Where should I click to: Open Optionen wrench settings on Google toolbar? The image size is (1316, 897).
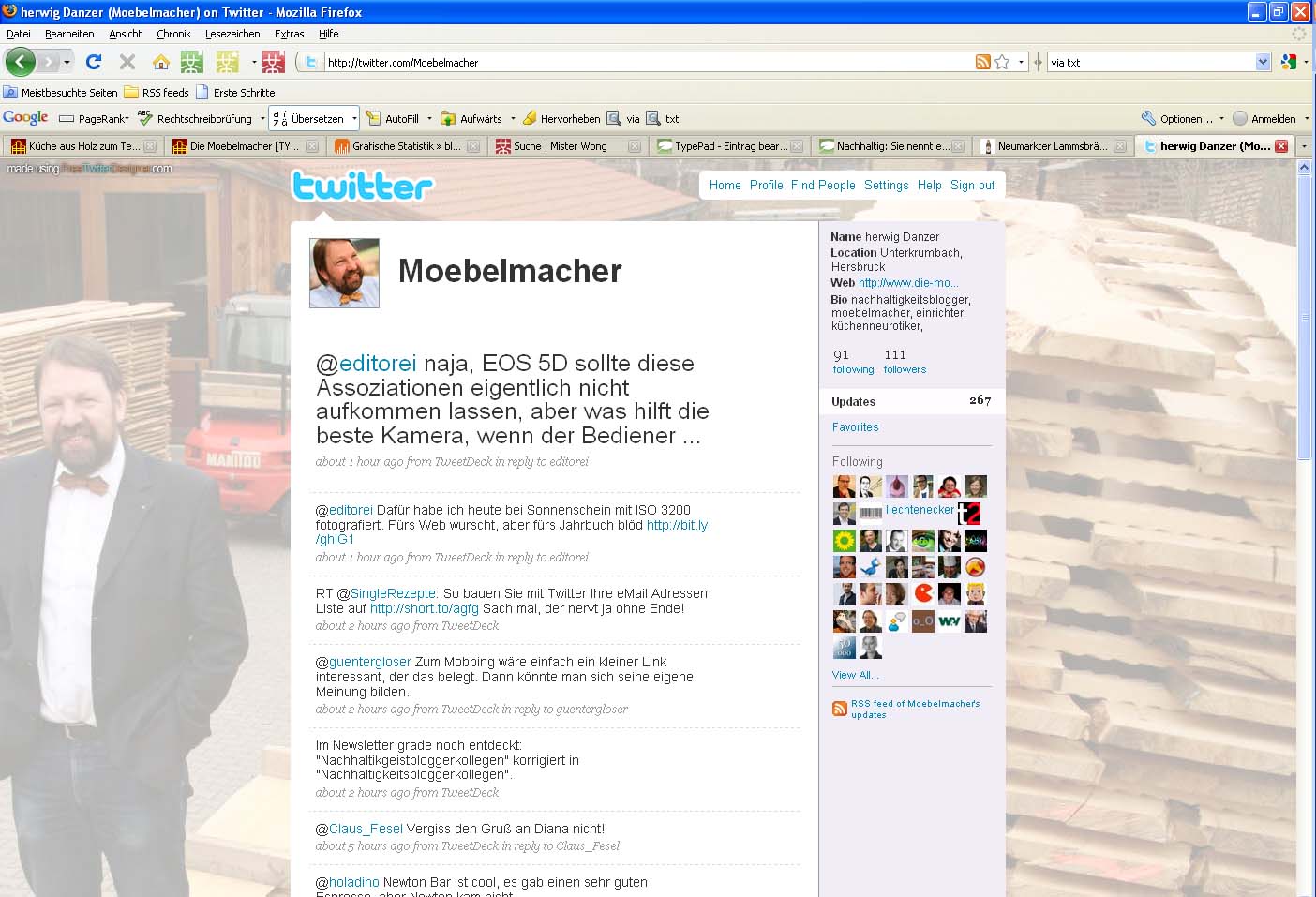tap(1177, 119)
